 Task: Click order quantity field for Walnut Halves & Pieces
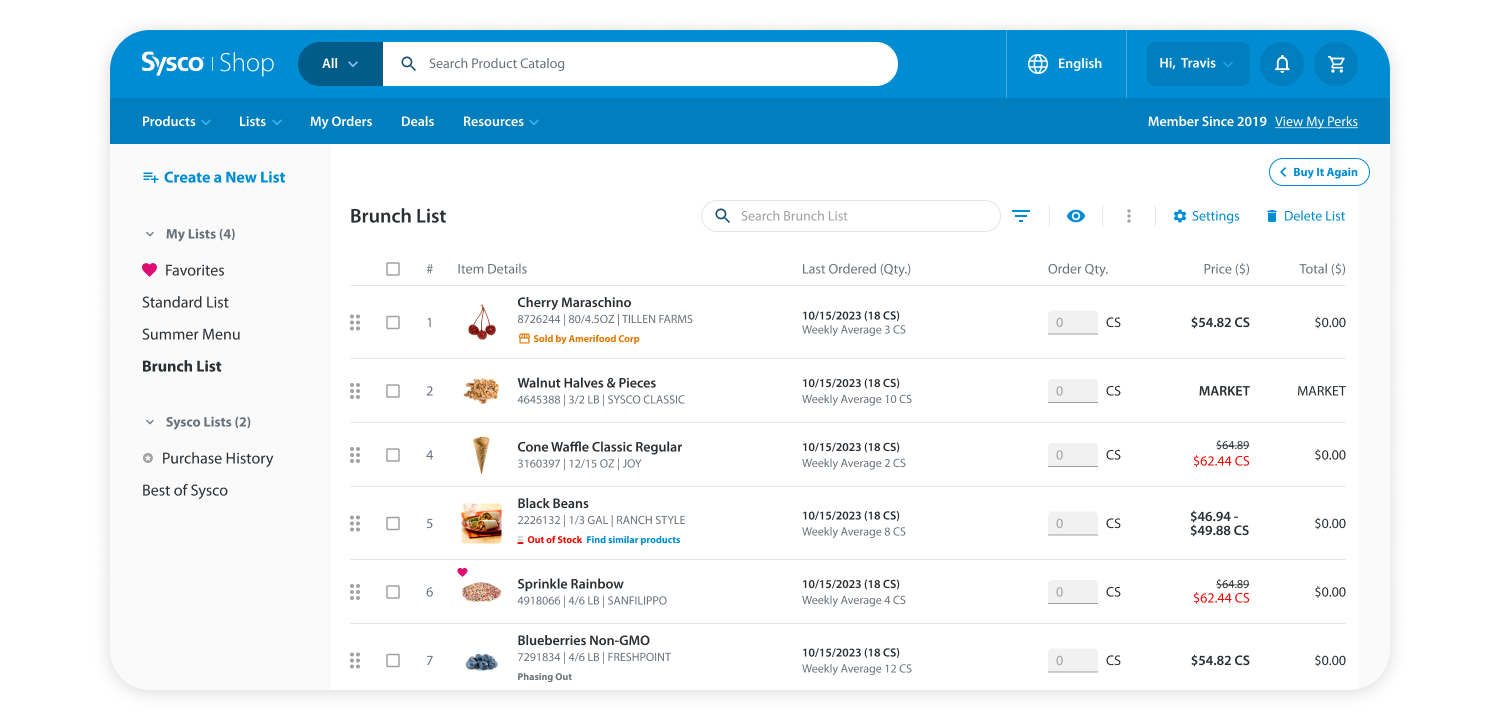(1073, 391)
